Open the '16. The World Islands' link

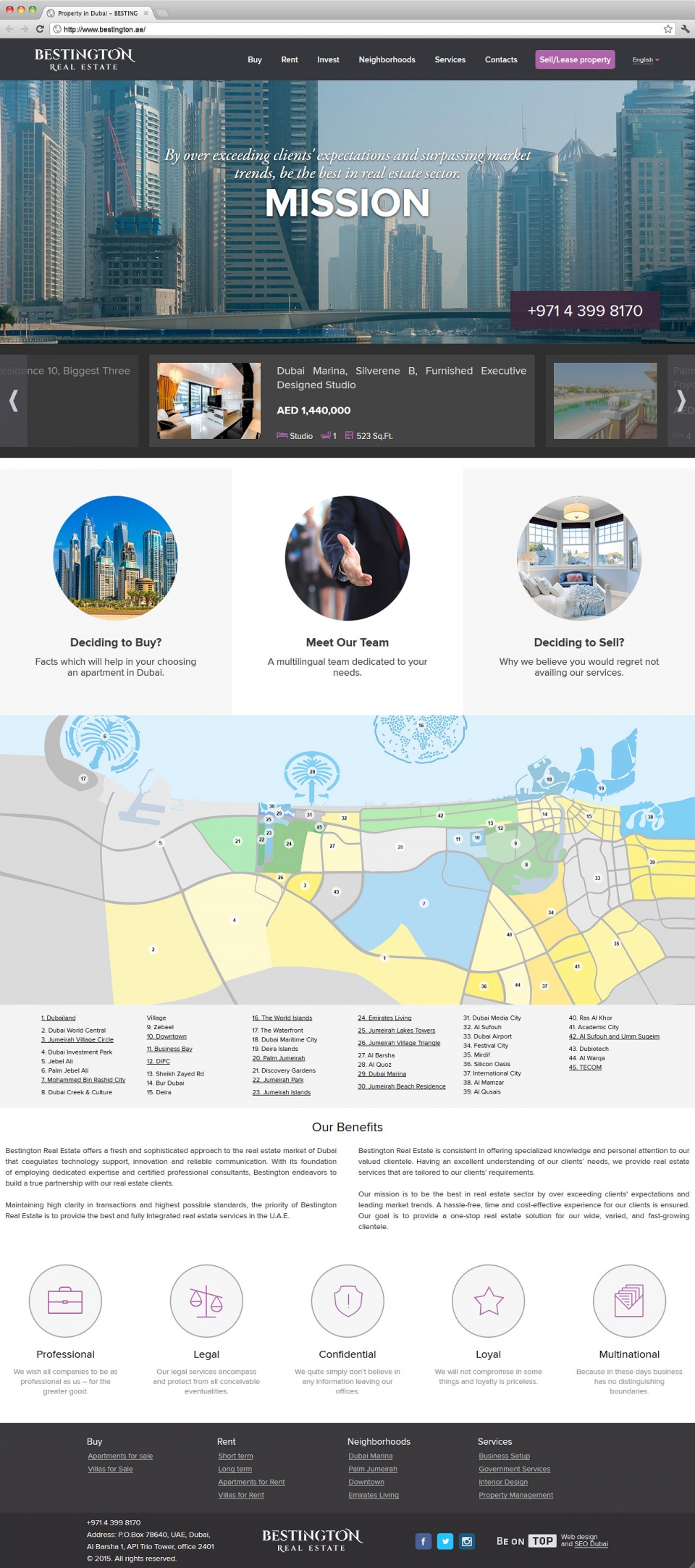pyautogui.click(x=282, y=1018)
